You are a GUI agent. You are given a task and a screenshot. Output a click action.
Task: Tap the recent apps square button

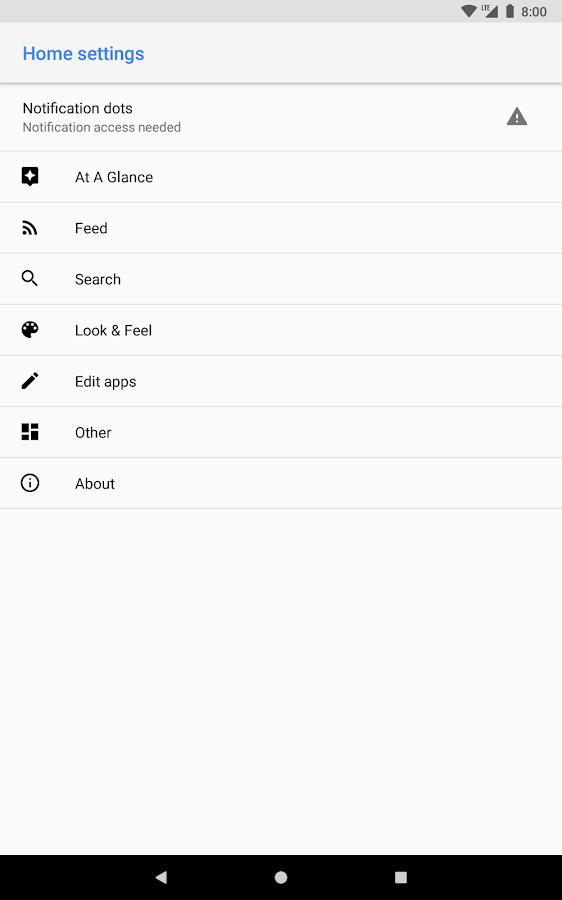[x=401, y=877]
